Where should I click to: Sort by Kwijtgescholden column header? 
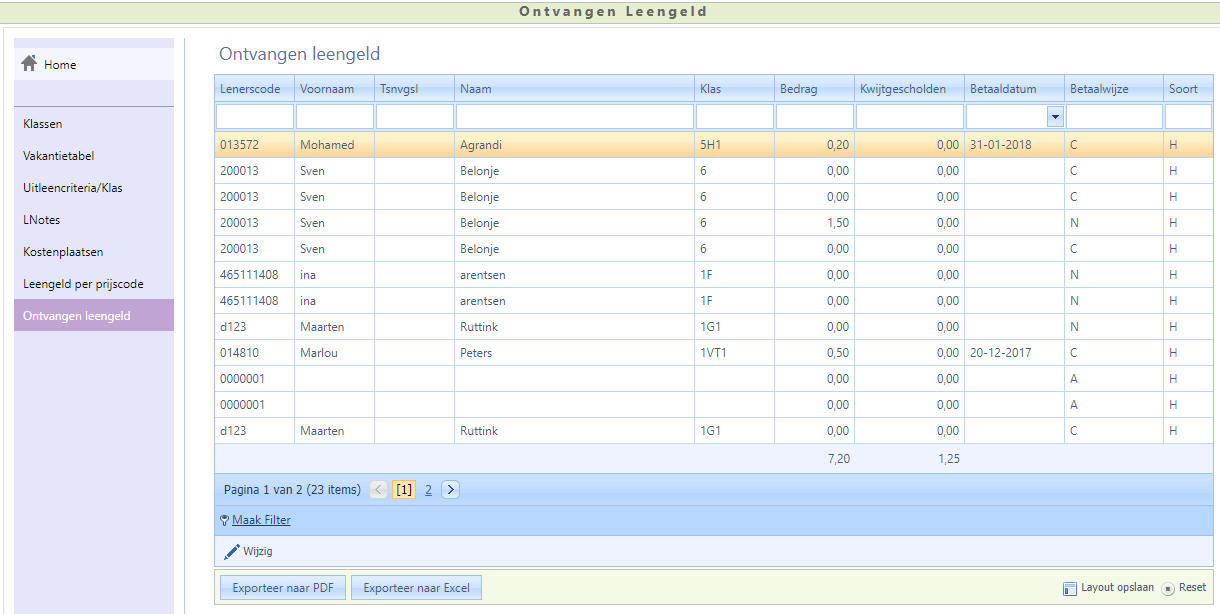point(902,89)
